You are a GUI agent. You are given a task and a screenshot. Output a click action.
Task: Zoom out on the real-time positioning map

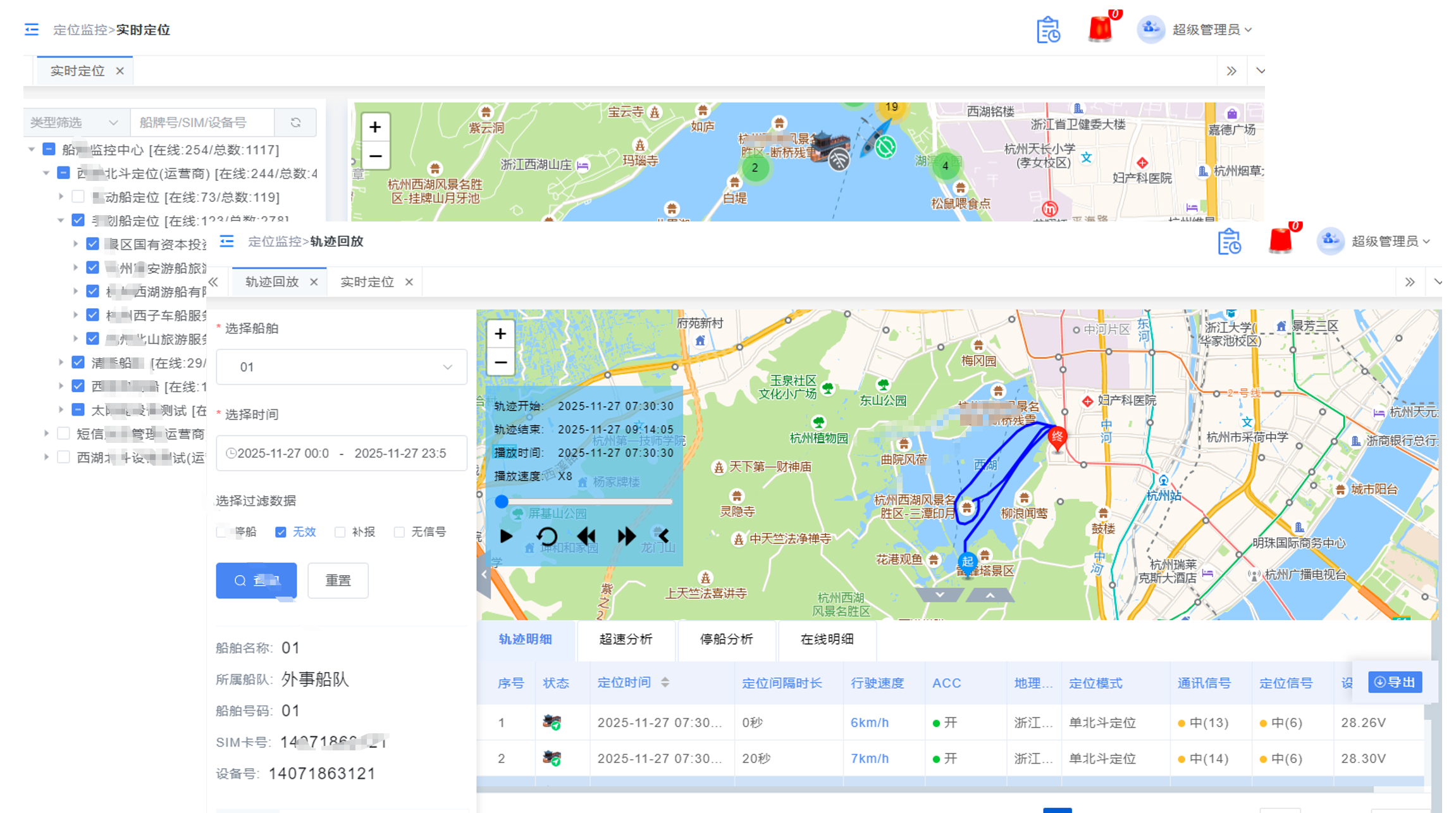[x=375, y=156]
